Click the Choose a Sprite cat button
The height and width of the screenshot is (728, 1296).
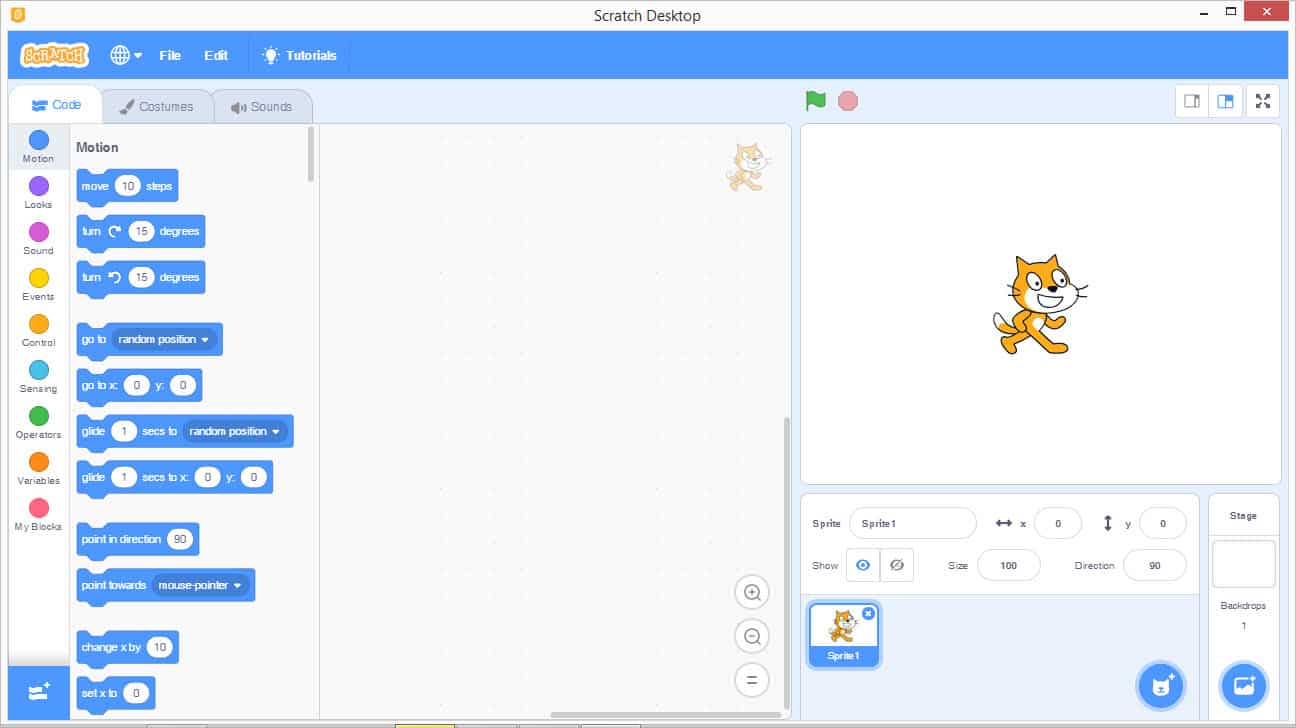tap(1161, 686)
